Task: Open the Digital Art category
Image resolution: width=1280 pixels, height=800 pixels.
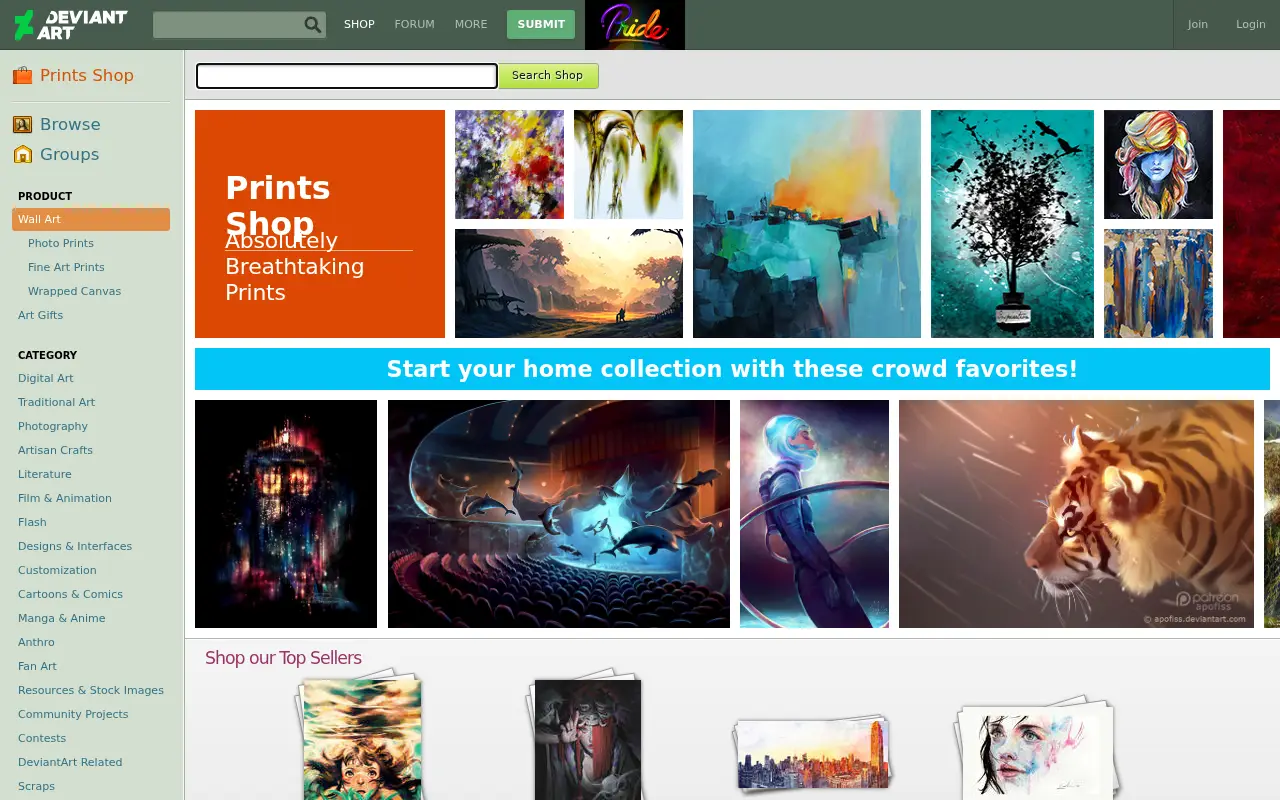Action: 46,378
